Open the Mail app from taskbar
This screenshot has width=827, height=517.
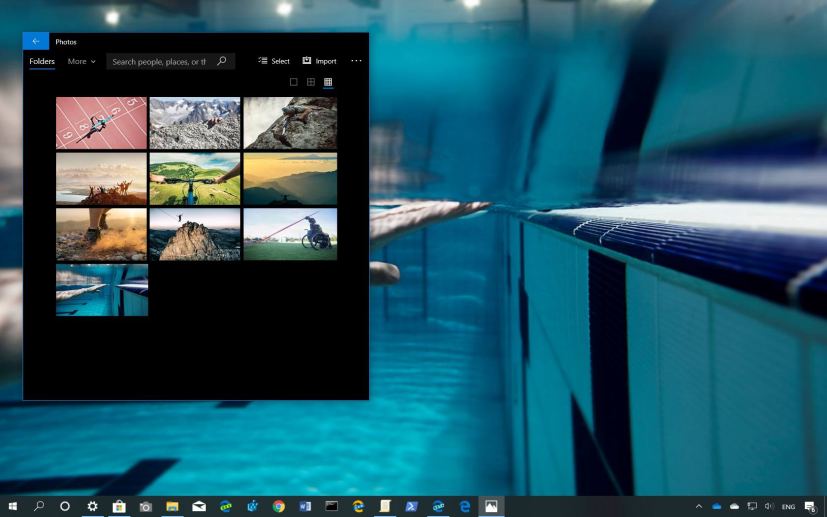pyautogui.click(x=199, y=506)
